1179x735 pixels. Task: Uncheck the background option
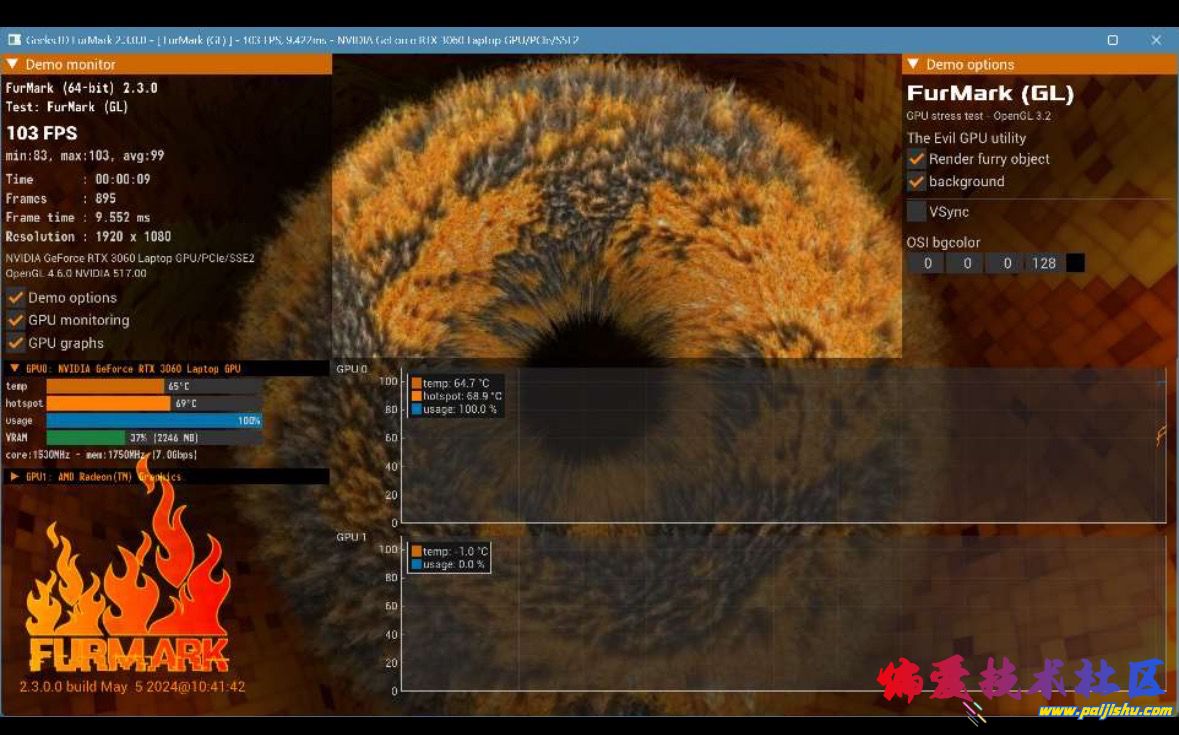(x=916, y=182)
